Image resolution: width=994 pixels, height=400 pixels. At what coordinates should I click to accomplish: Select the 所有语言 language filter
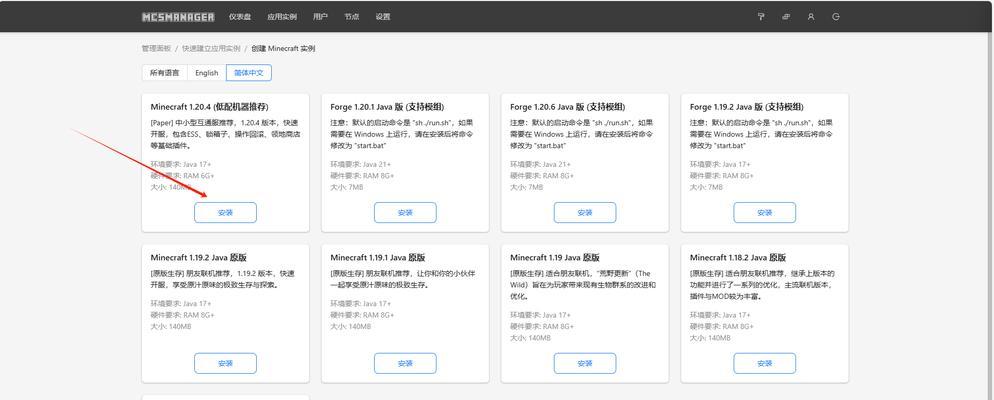click(x=164, y=73)
